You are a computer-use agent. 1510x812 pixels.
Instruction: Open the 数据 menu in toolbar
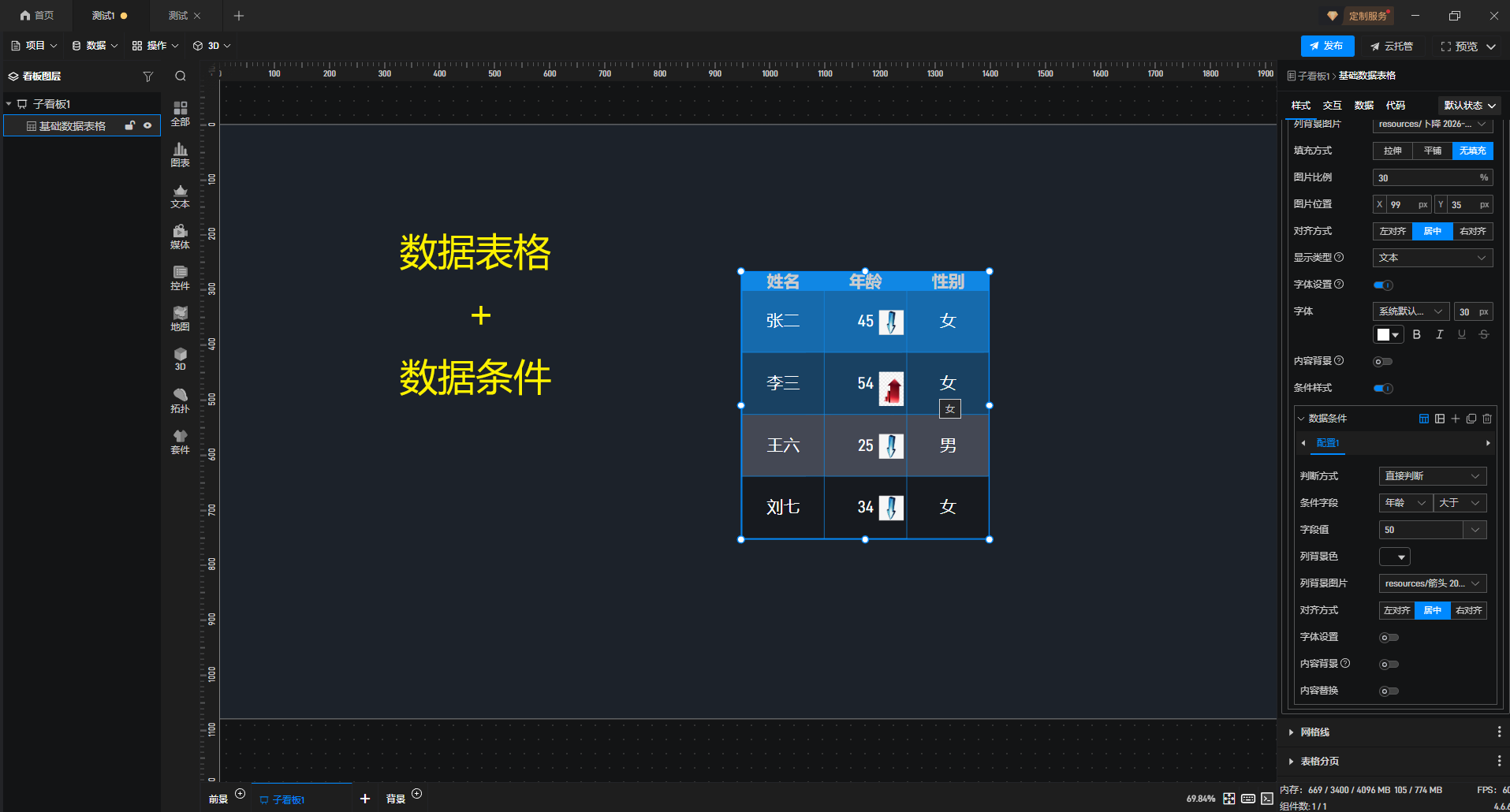pyautogui.click(x=95, y=46)
